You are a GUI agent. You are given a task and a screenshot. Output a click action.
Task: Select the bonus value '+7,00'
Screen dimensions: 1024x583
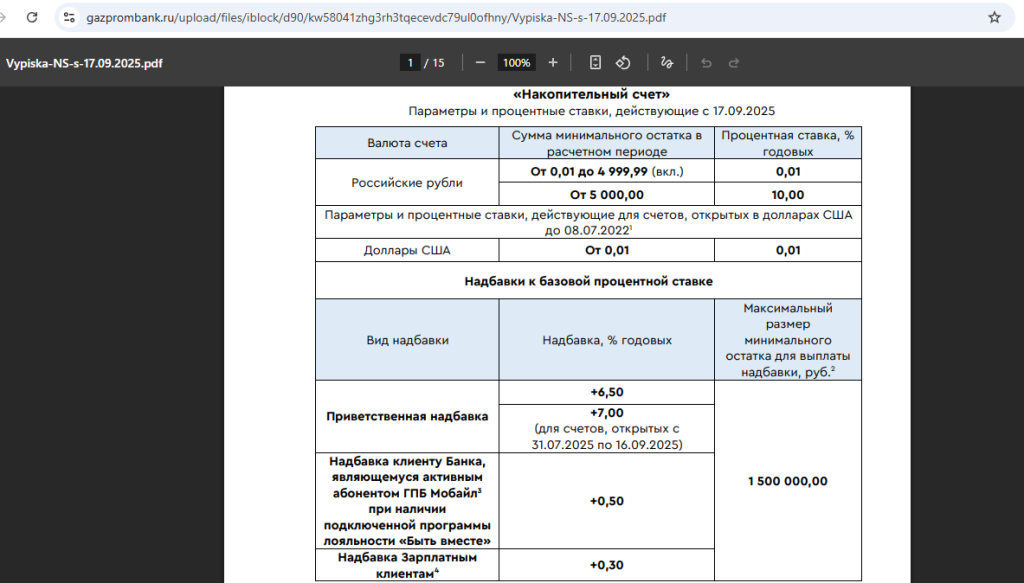click(607, 413)
